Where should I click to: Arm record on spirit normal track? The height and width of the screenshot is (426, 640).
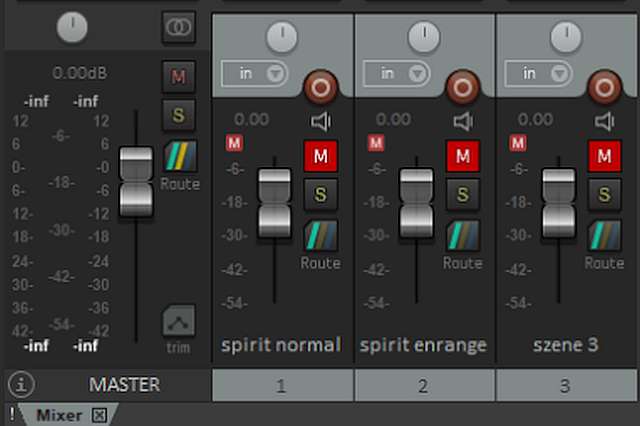coord(320,86)
